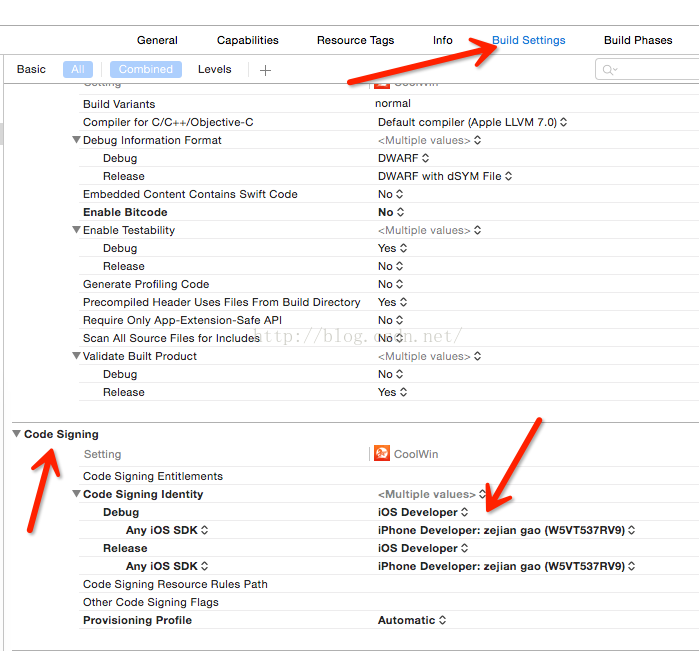Collapse the Enable Testability row

76,230
